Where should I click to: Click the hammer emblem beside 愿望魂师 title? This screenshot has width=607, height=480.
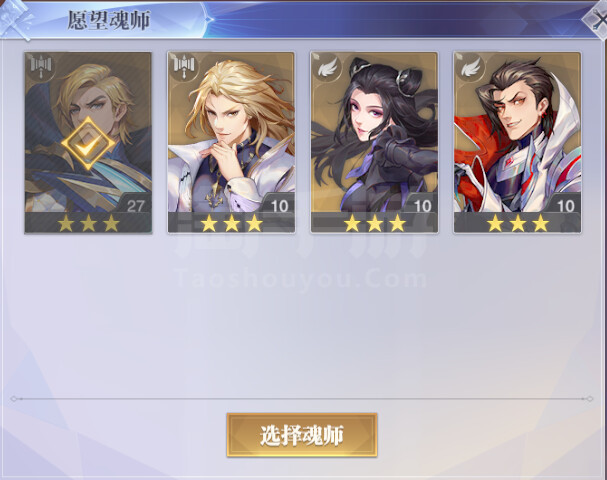coord(17,20)
